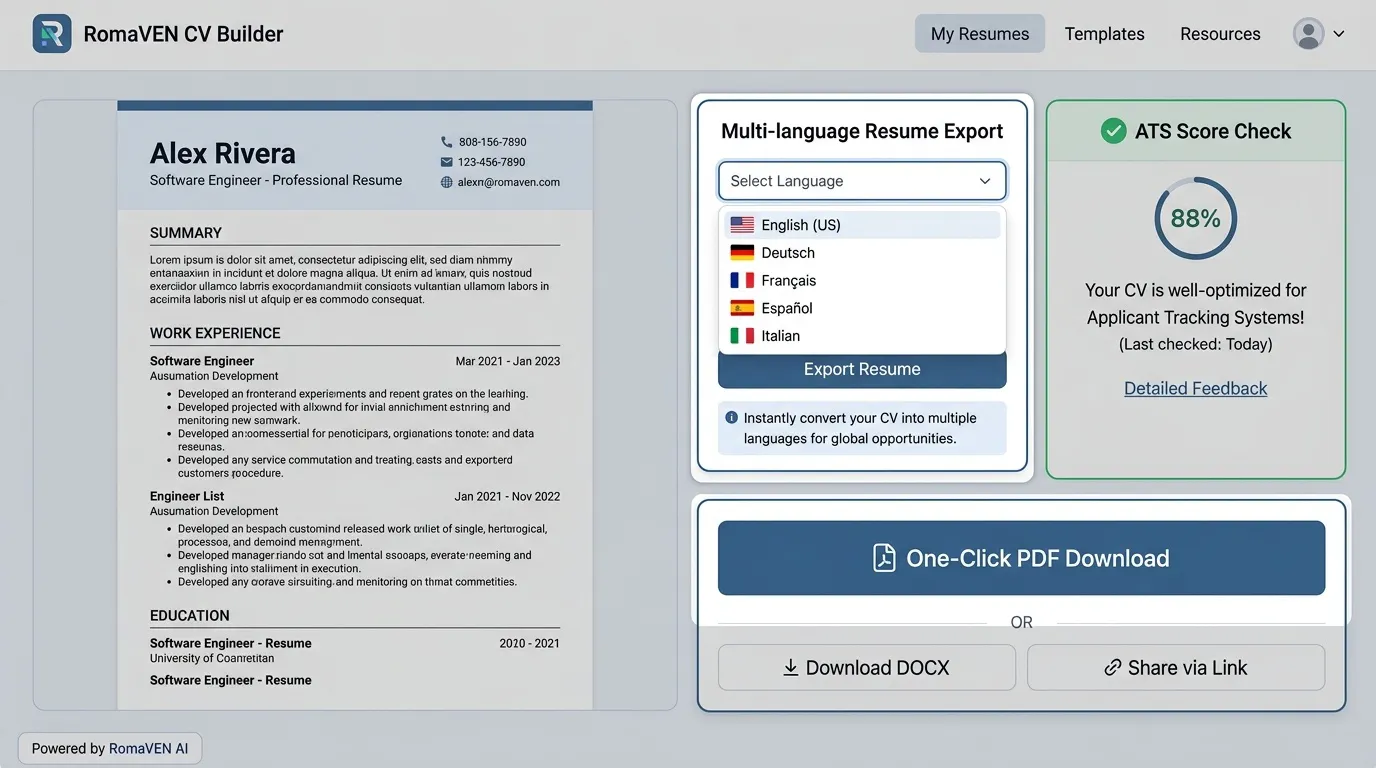Choose English (US) from language list

pos(862,225)
